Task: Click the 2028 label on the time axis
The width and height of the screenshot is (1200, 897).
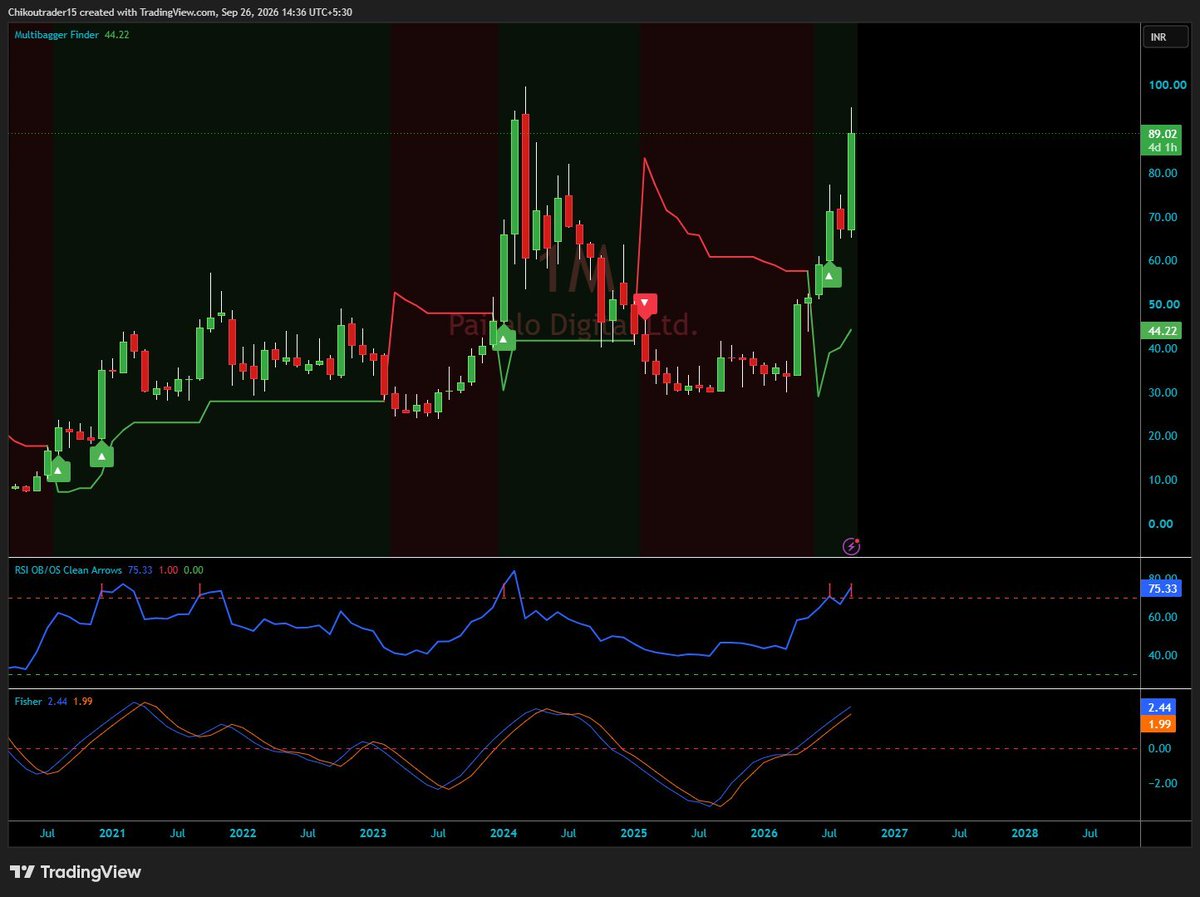Action: (1025, 832)
